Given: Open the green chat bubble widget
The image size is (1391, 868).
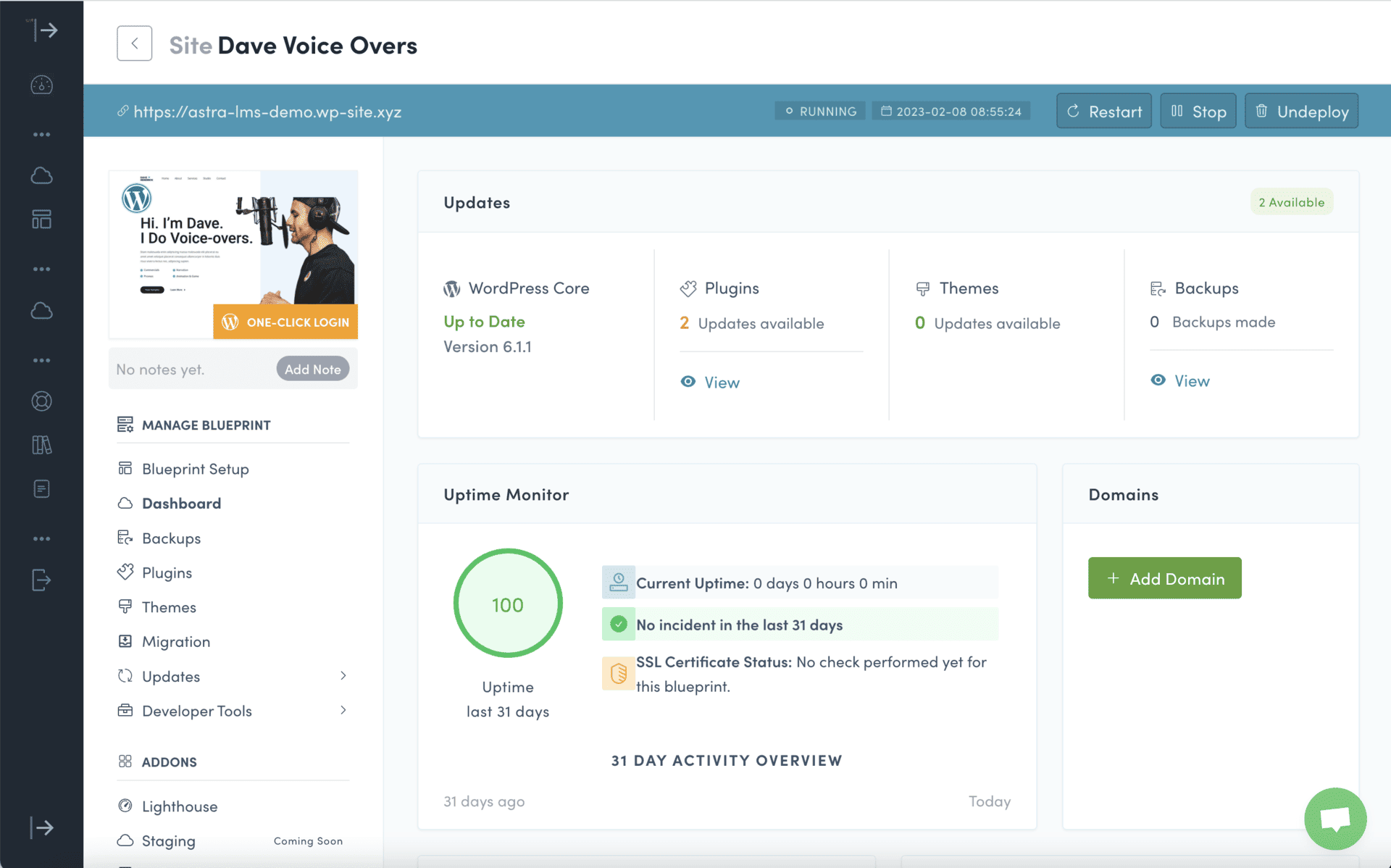Looking at the screenshot, I should click(x=1334, y=819).
